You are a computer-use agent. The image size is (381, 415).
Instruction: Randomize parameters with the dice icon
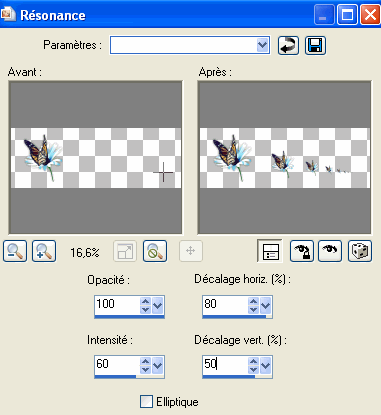click(360, 251)
